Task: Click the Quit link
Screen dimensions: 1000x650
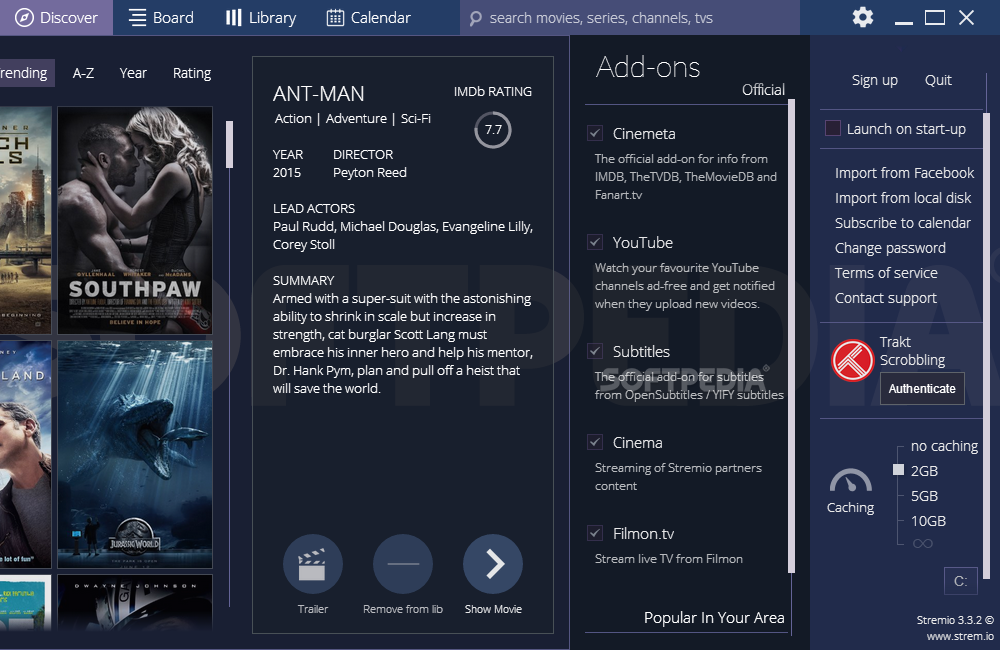Action: [x=938, y=80]
